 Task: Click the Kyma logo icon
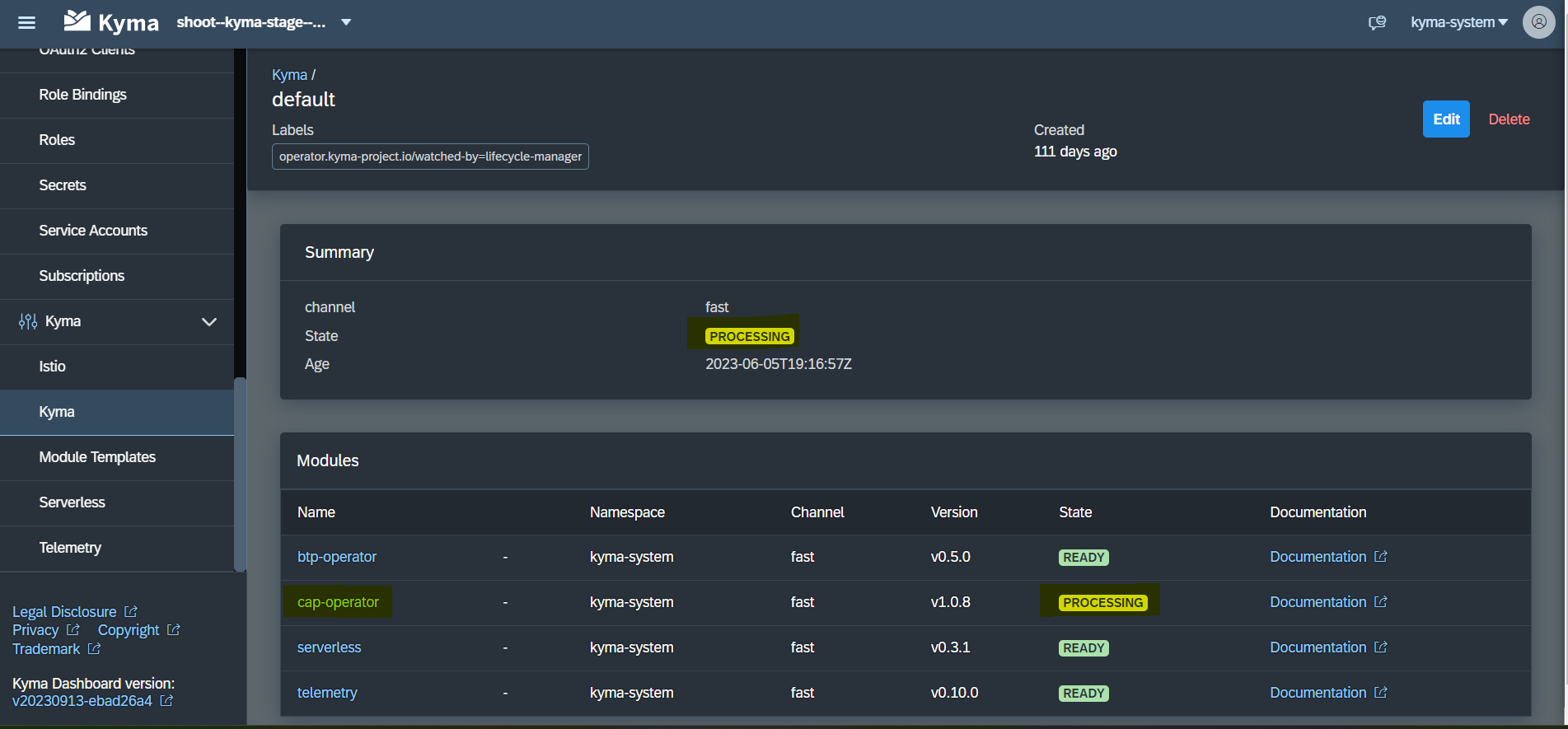[77, 21]
